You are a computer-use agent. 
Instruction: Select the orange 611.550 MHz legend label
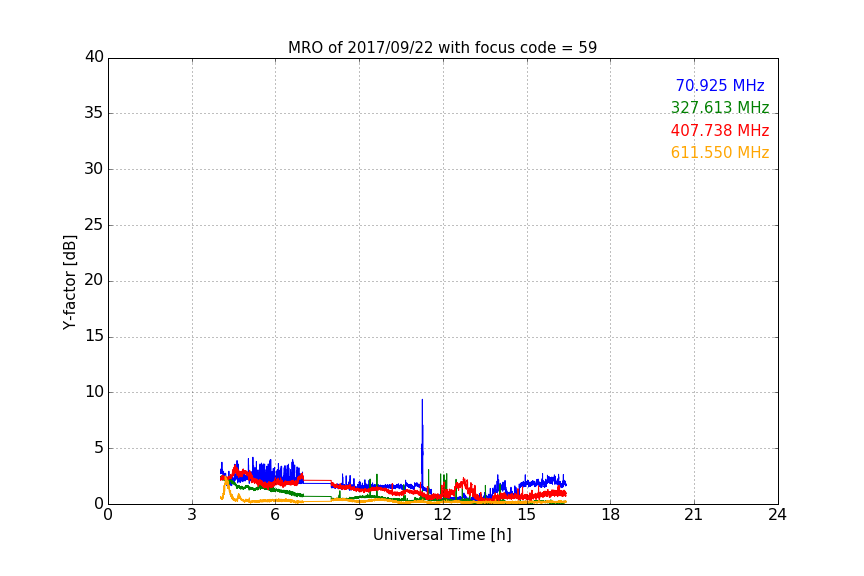[x=720, y=152]
